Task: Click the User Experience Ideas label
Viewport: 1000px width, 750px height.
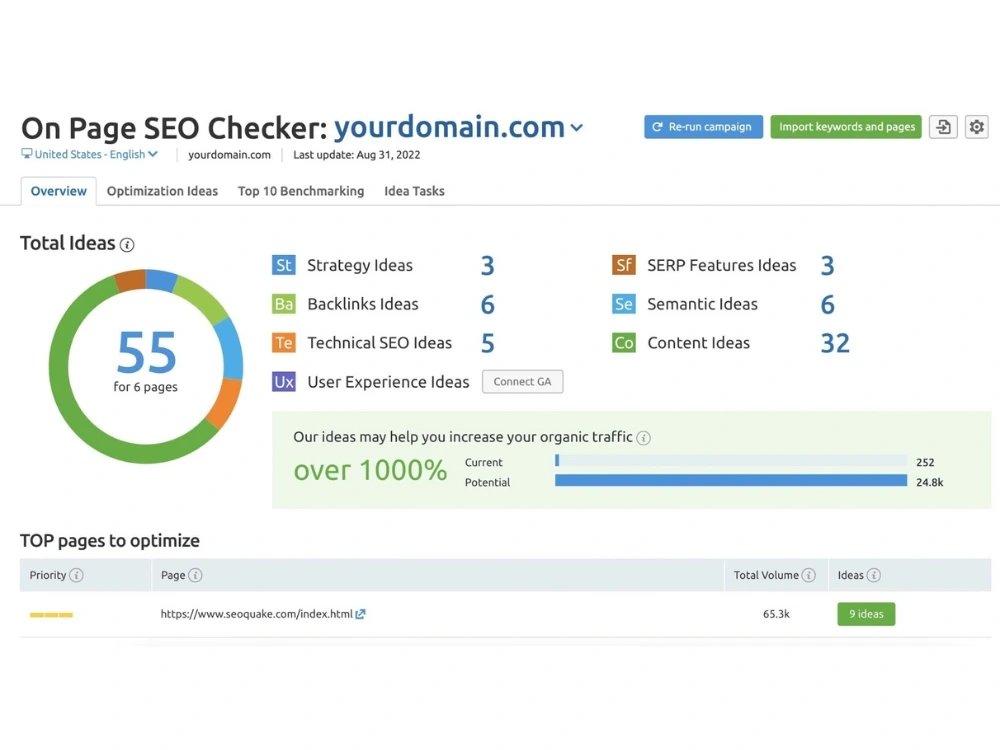Action: [388, 382]
